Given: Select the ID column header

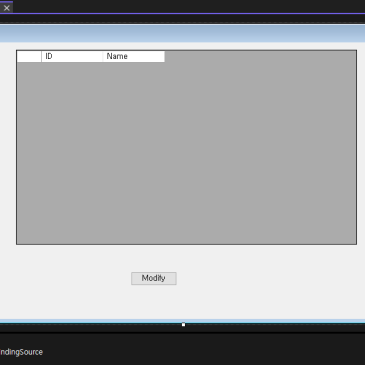Looking at the screenshot, I should coord(72,56).
